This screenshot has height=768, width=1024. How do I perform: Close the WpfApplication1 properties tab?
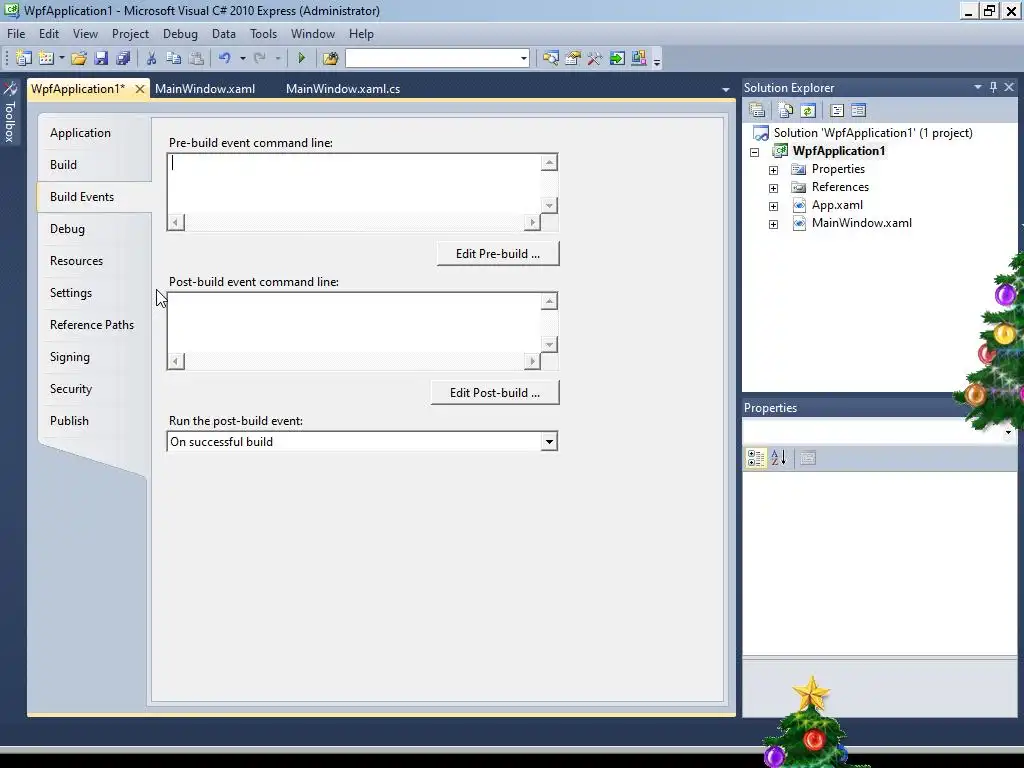point(140,89)
